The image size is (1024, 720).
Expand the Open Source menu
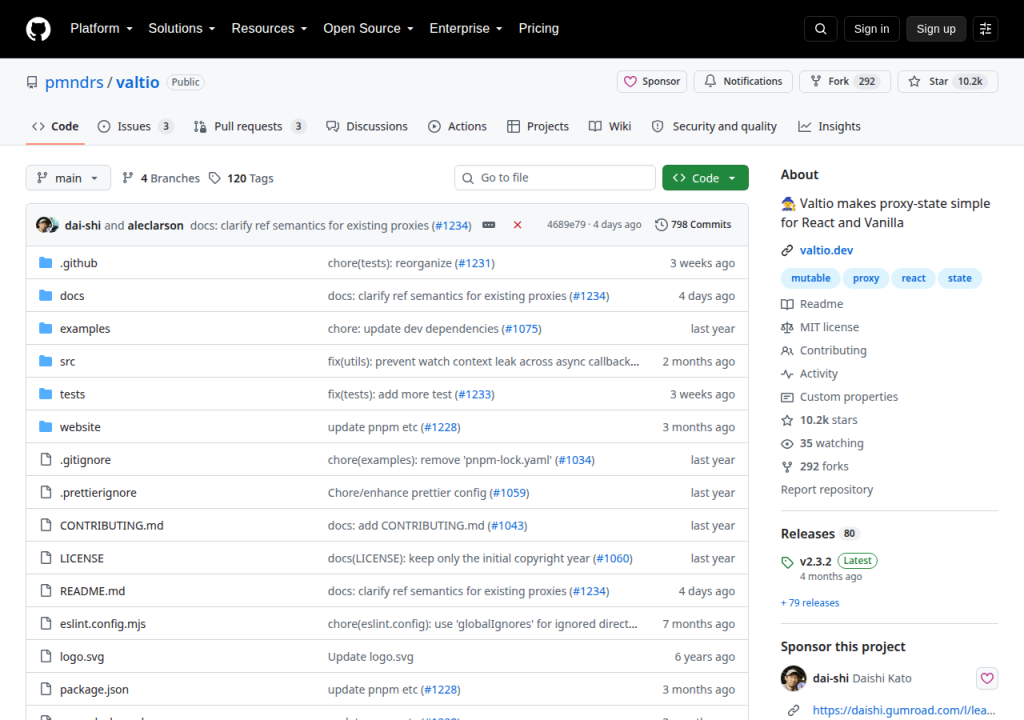368,29
